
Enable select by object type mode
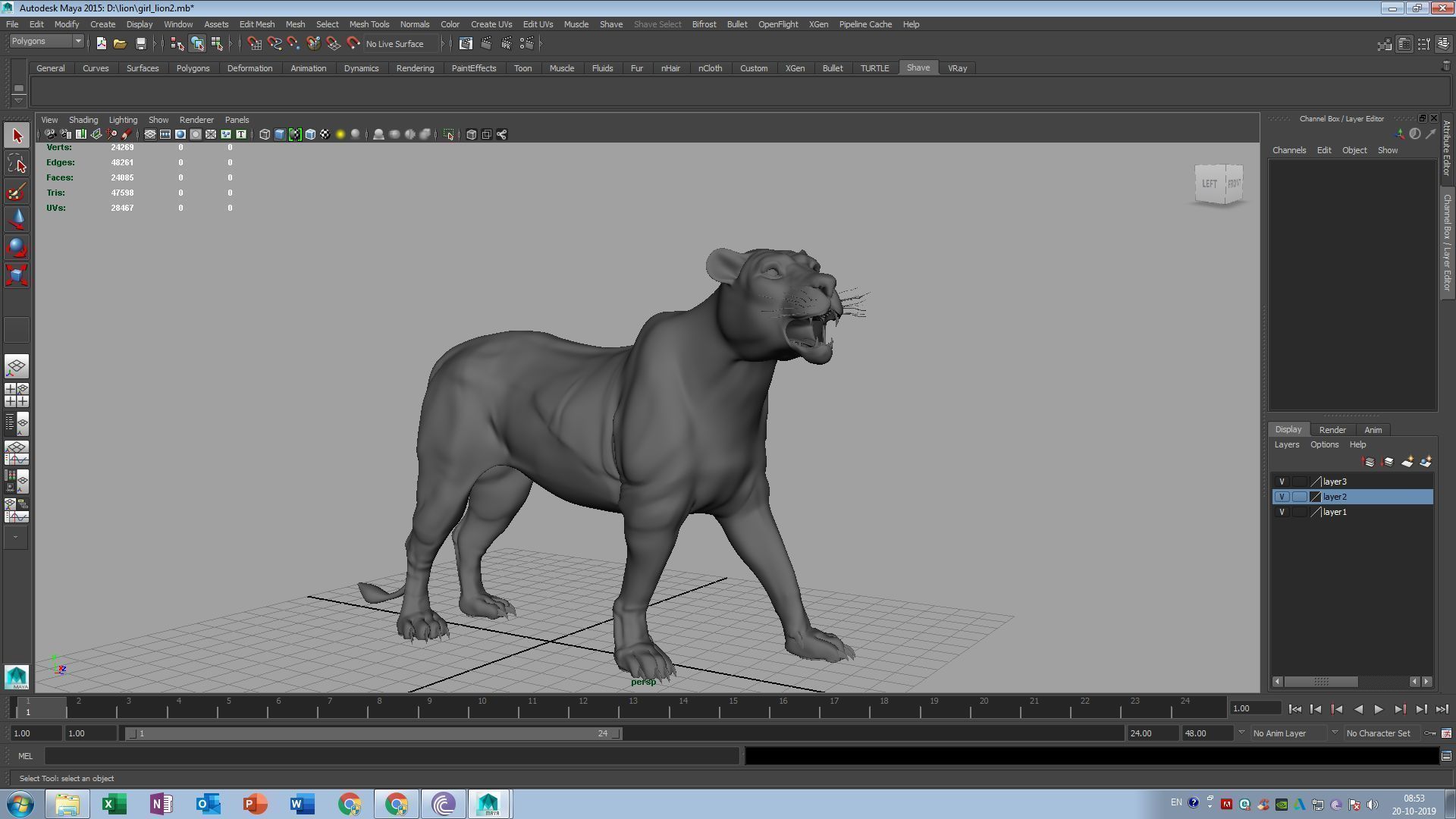click(197, 44)
